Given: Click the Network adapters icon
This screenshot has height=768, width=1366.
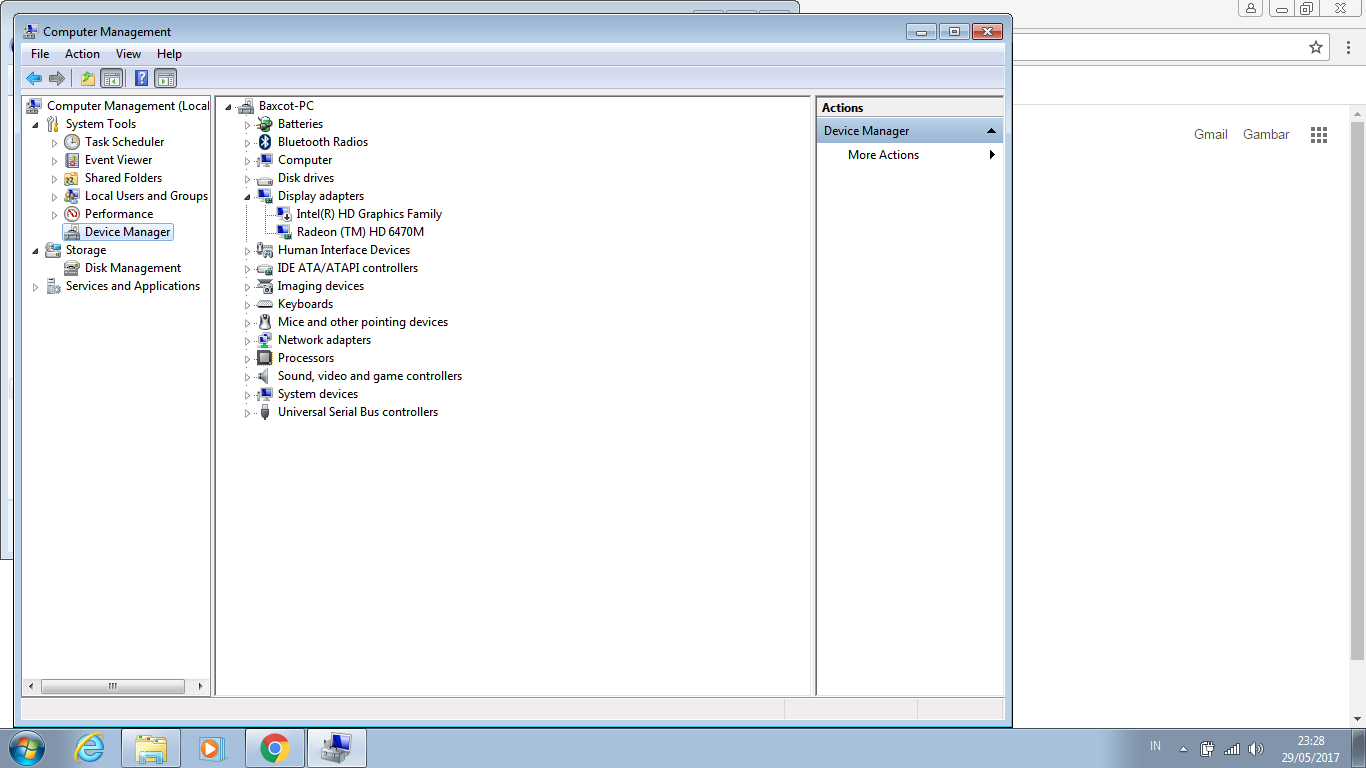Looking at the screenshot, I should click(265, 340).
